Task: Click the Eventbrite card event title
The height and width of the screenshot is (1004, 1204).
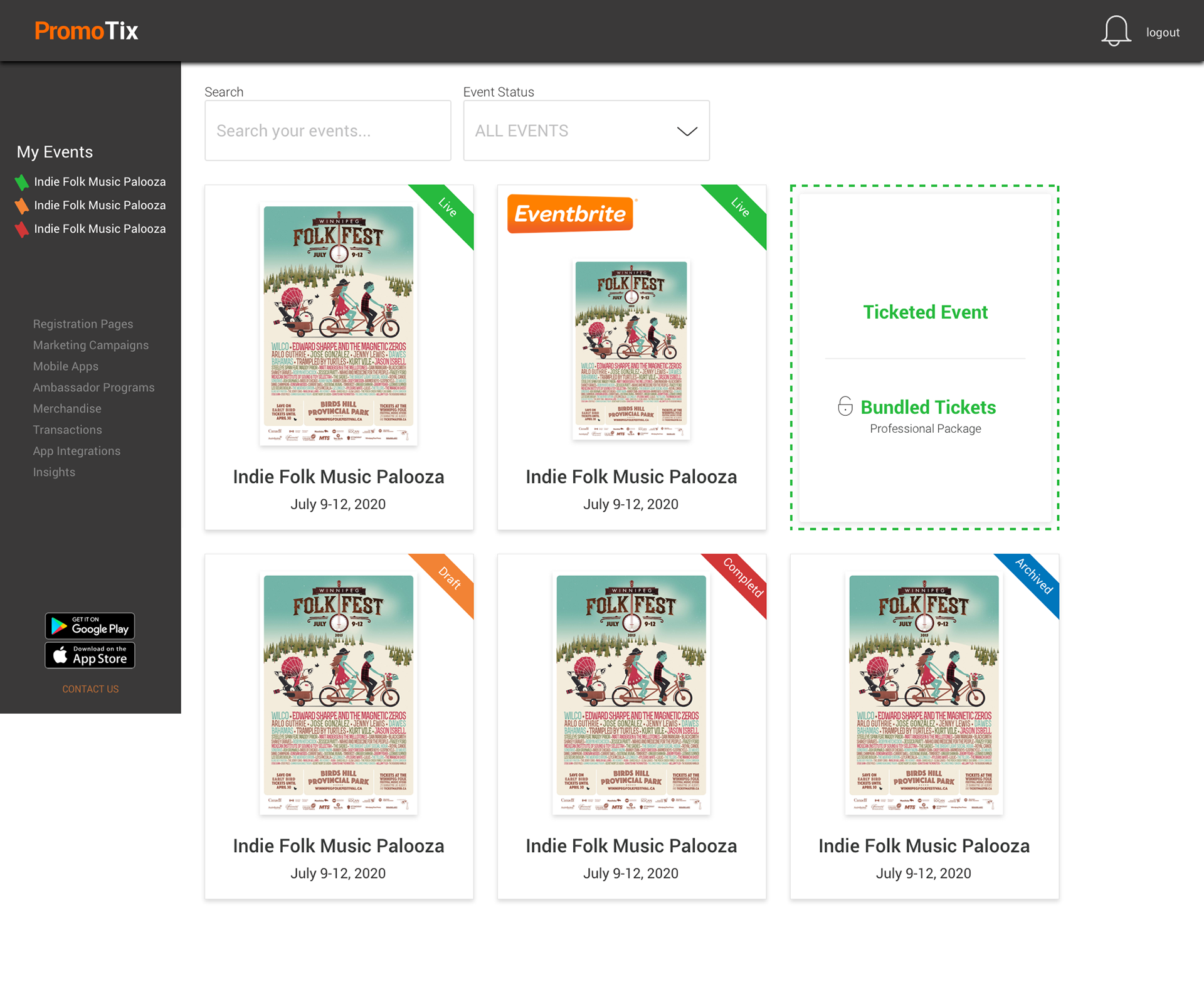Action: pyautogui.click(x=631, y=477)
